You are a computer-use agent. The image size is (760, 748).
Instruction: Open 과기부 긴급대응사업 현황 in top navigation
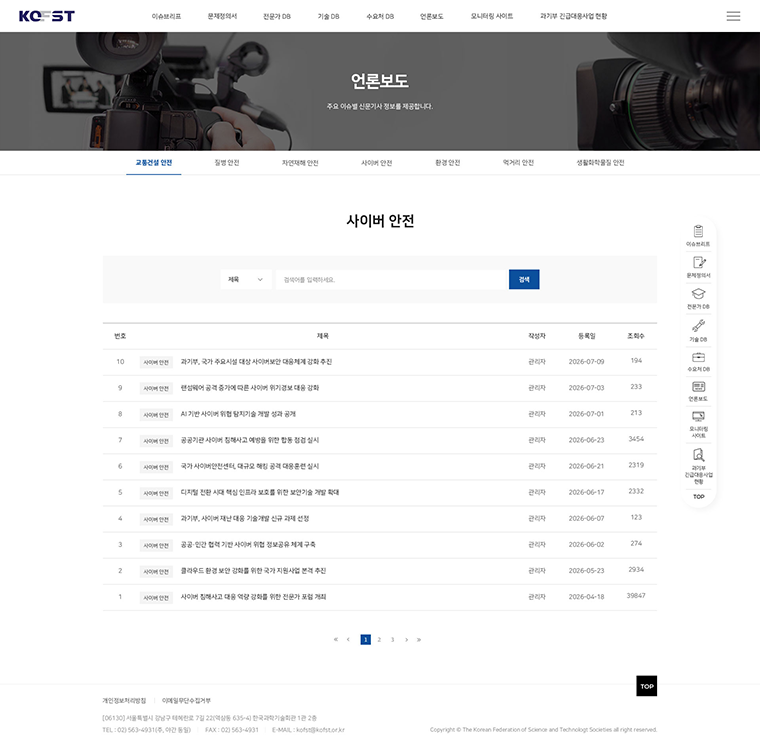pyautogui.click(x=573, y=16)
